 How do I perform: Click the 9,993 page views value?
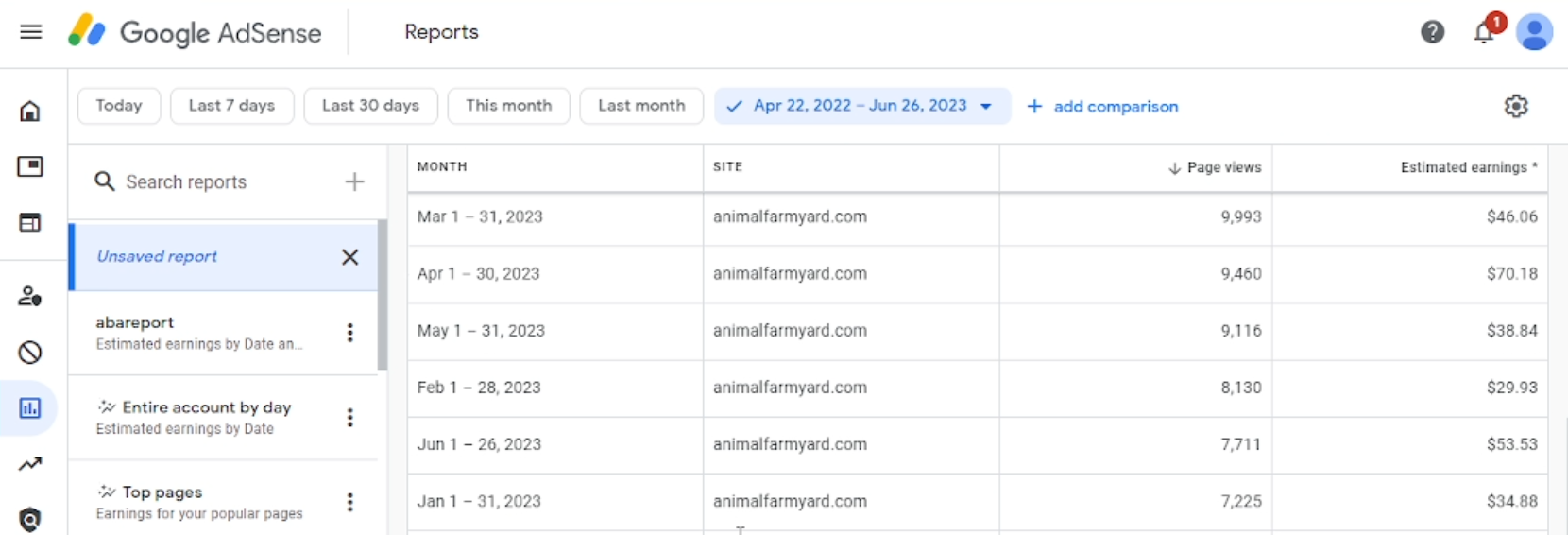(1241, 217)
